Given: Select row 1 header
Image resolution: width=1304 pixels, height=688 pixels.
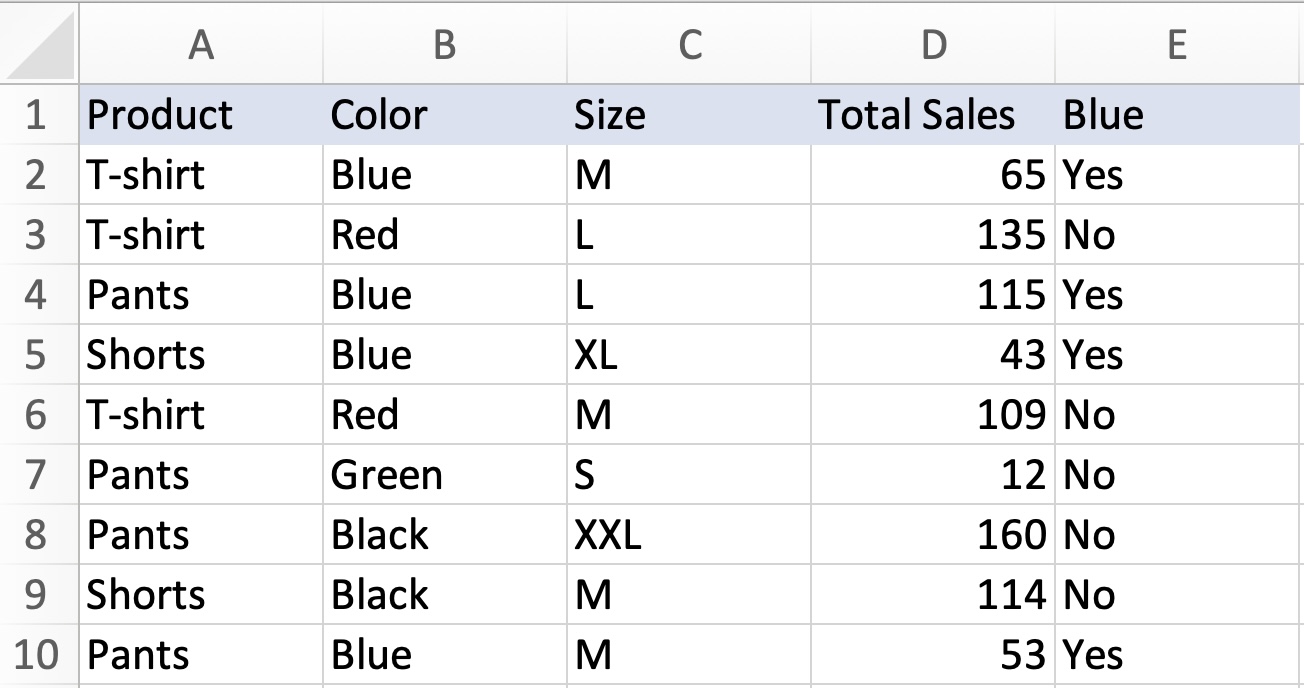Looking at the screenshot, I should pyautogui.click(x=40, y=114).
